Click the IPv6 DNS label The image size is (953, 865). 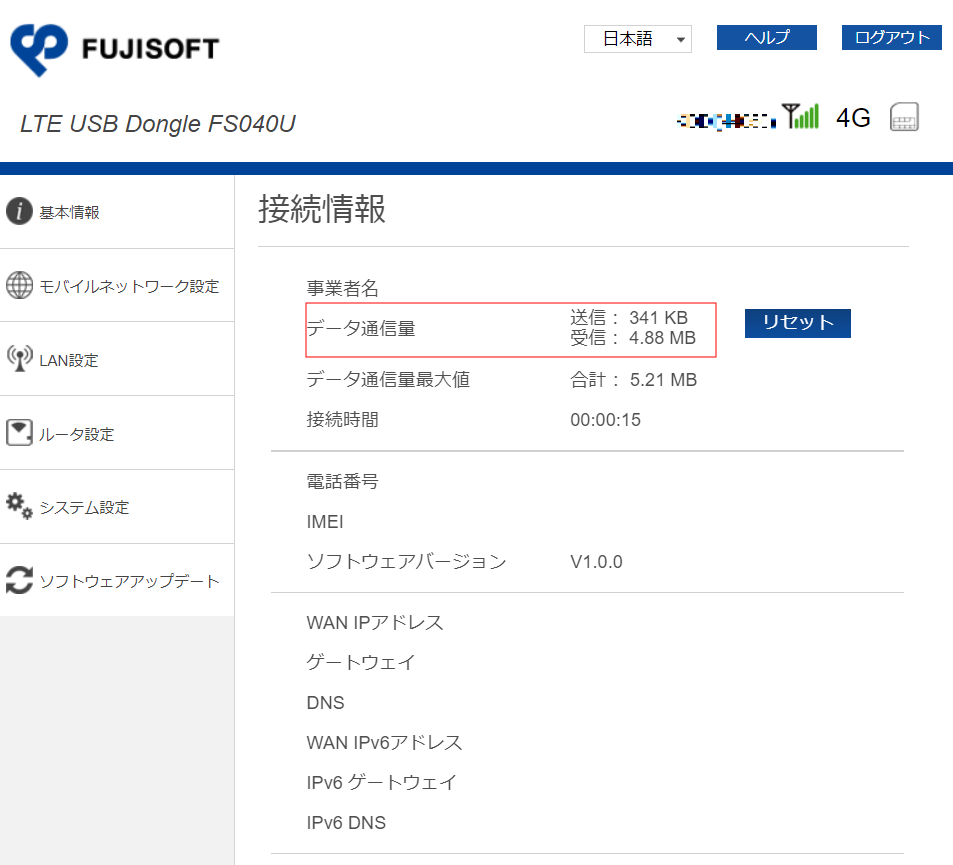[x=346, y=823]
